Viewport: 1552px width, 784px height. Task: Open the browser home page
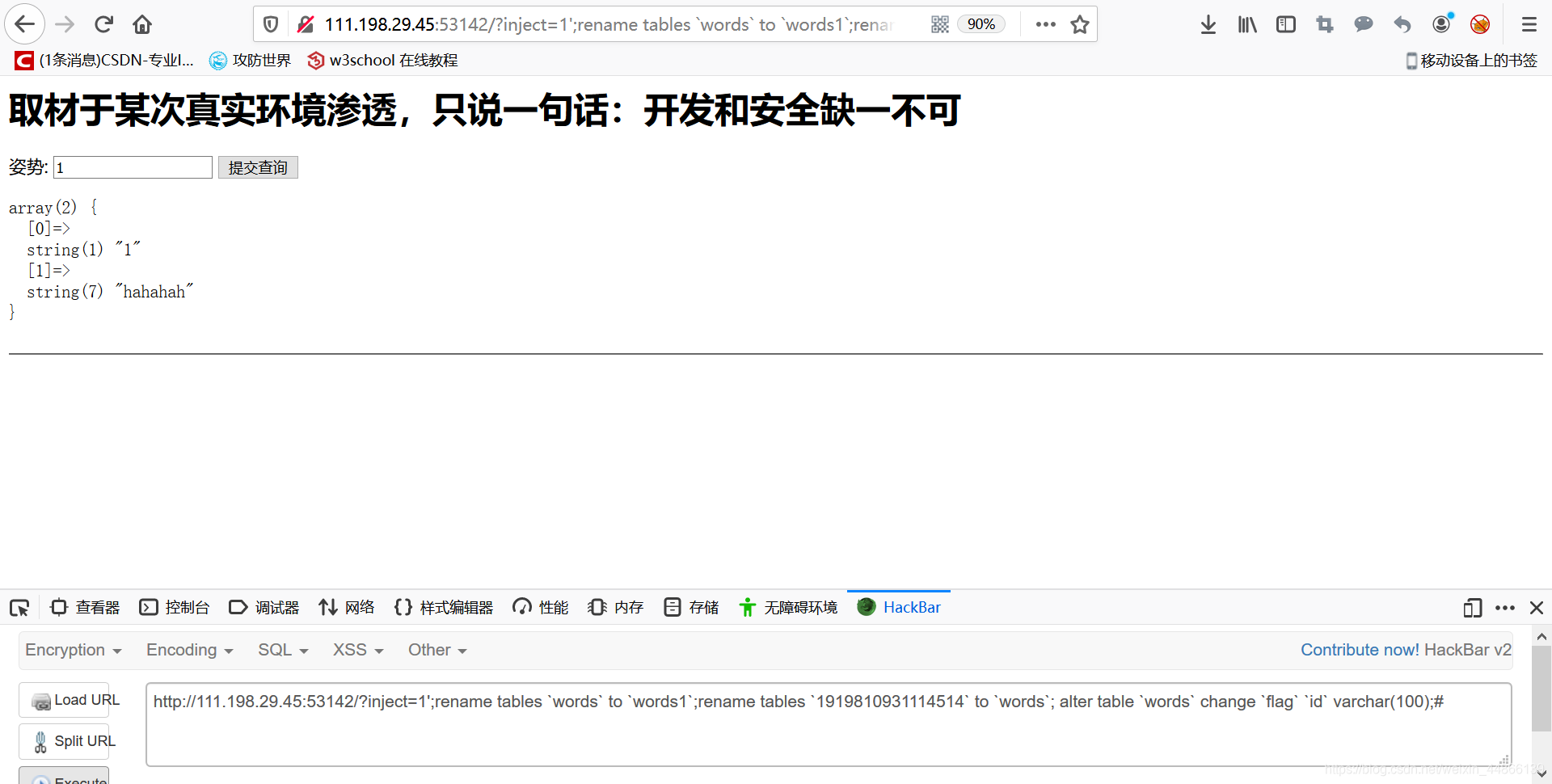pyautogui.click(x=142, y=24)
